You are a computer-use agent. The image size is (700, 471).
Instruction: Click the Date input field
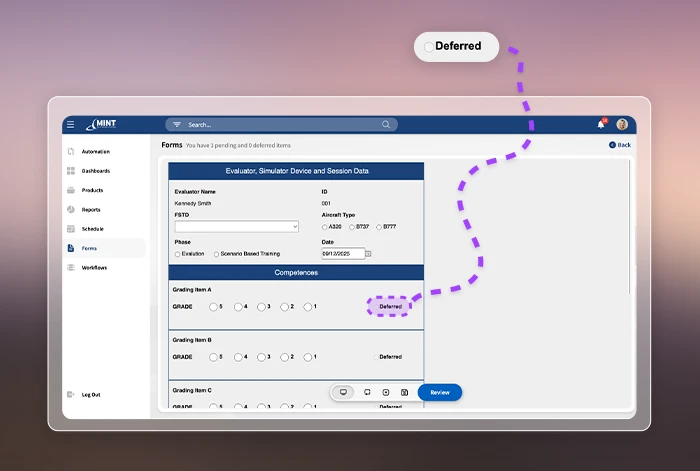(343, 254)
